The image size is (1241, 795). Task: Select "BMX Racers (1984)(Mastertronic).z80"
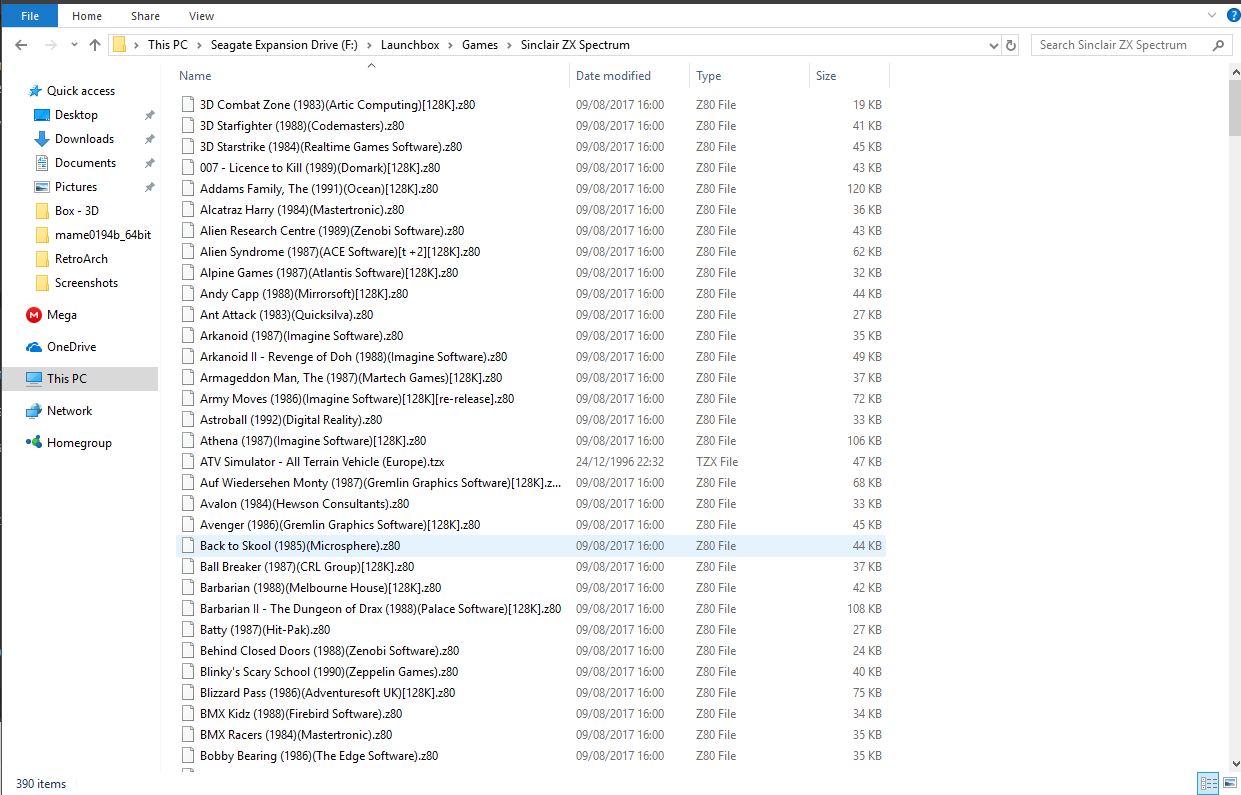tap(296, 735)
